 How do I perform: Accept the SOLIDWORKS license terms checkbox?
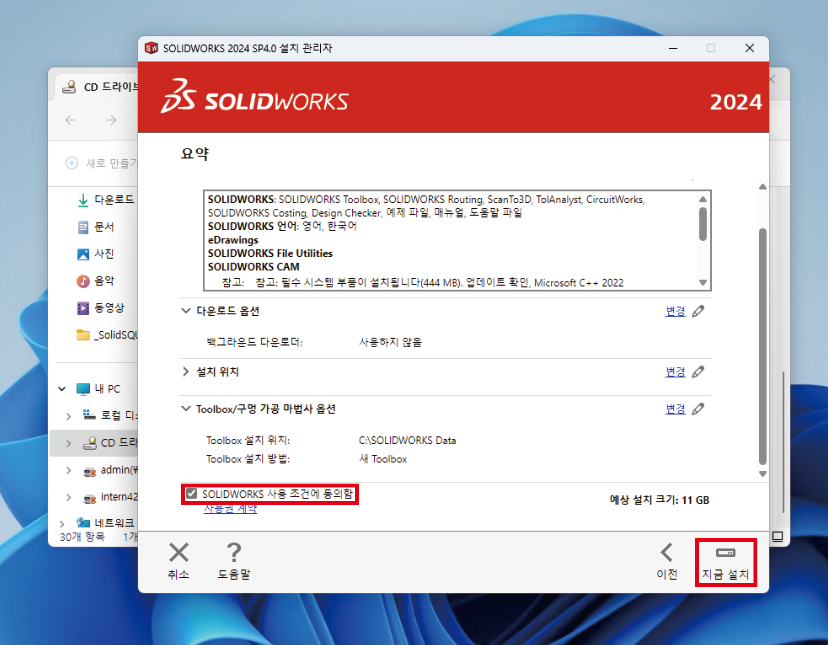[192, 494]
